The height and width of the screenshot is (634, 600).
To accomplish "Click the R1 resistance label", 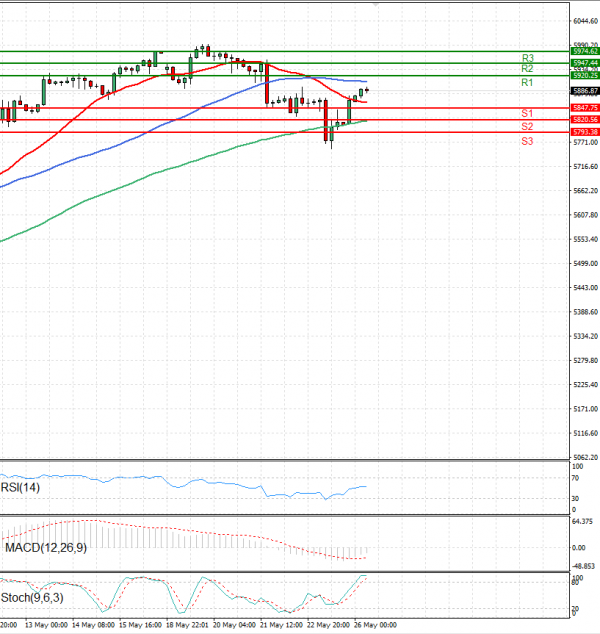I will pyautogui.click(x=527, y=83).
